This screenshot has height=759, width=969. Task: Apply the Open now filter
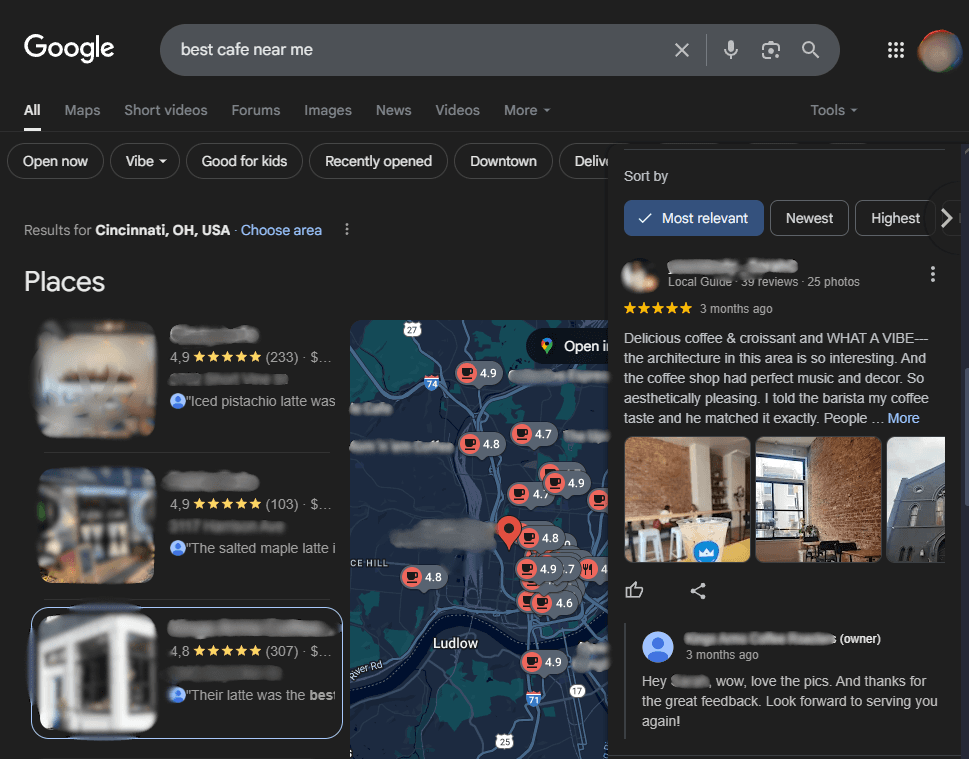click(55, 161)
